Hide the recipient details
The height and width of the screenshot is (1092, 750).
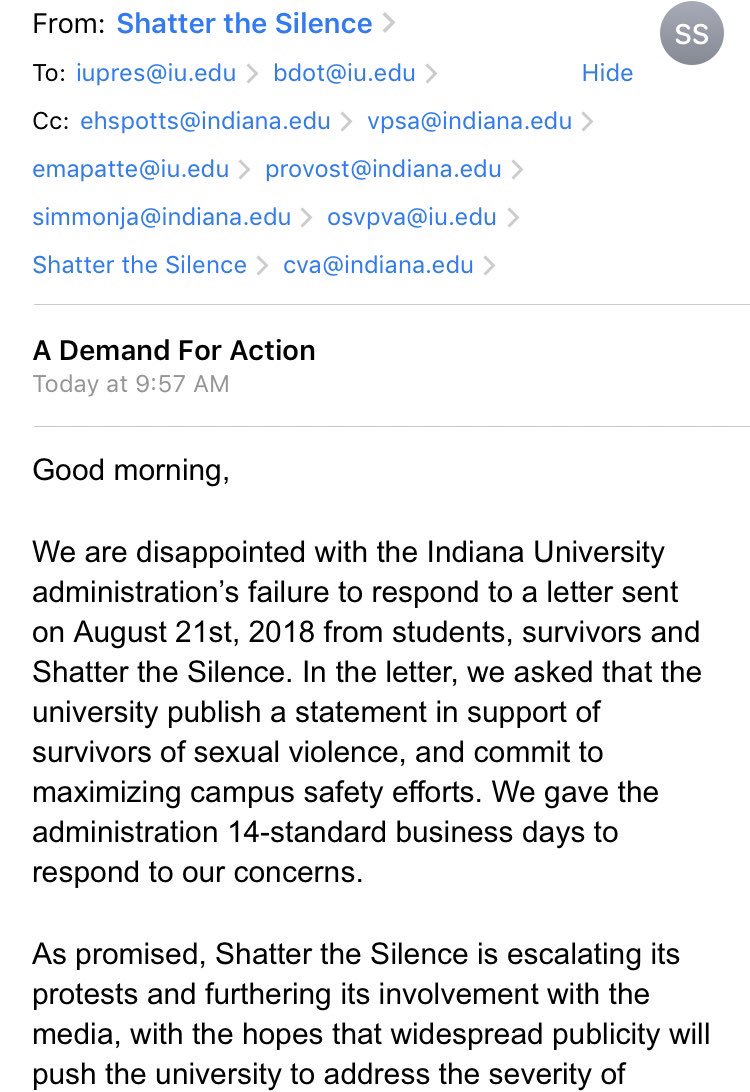(x=607, y=73)
